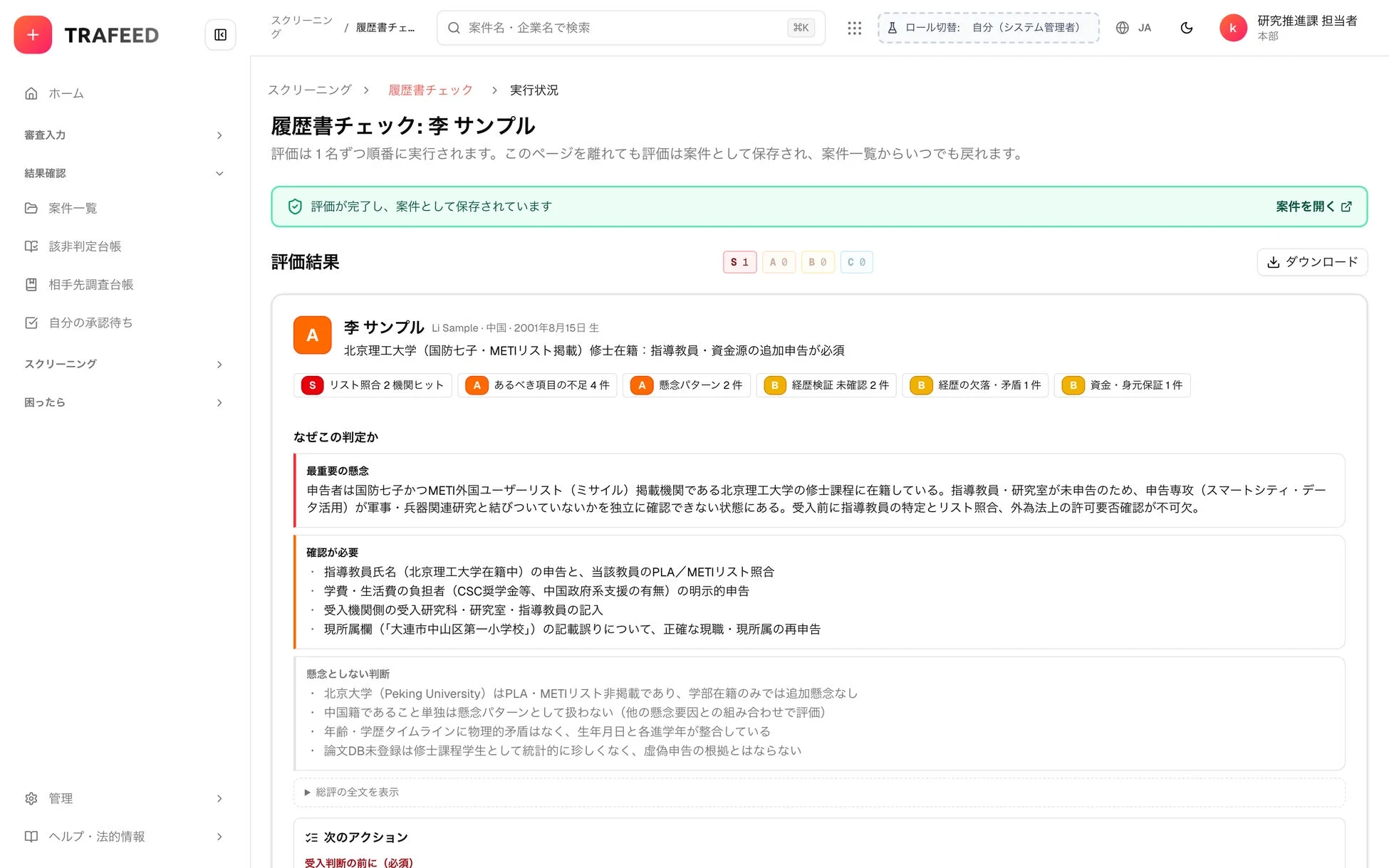The image size is (1389, 868).
Task: Click the スクリーニング breadcrumb in page body
Action: point(310,90)
